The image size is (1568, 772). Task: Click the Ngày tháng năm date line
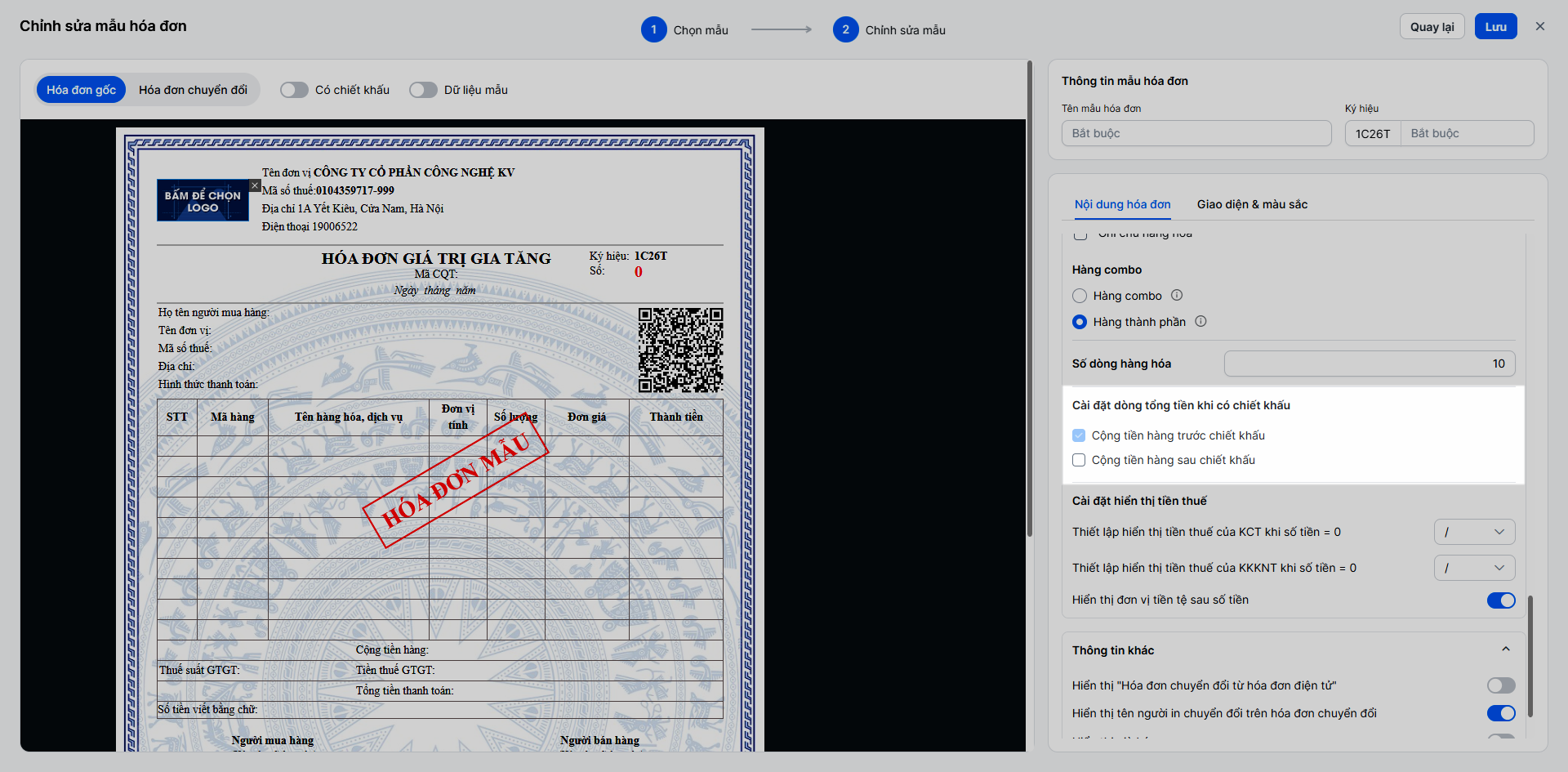434,290
